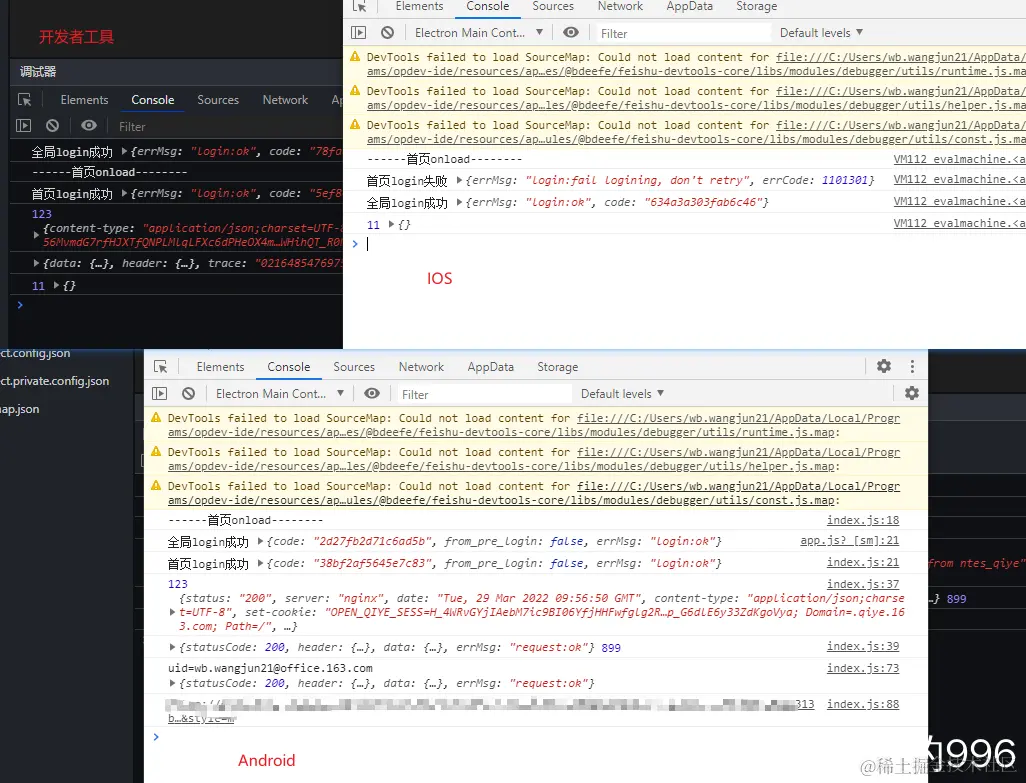Expand data/header/trace object in dark panel
This screenshot has height=783, width=1026.
click(x=36, y=263)
